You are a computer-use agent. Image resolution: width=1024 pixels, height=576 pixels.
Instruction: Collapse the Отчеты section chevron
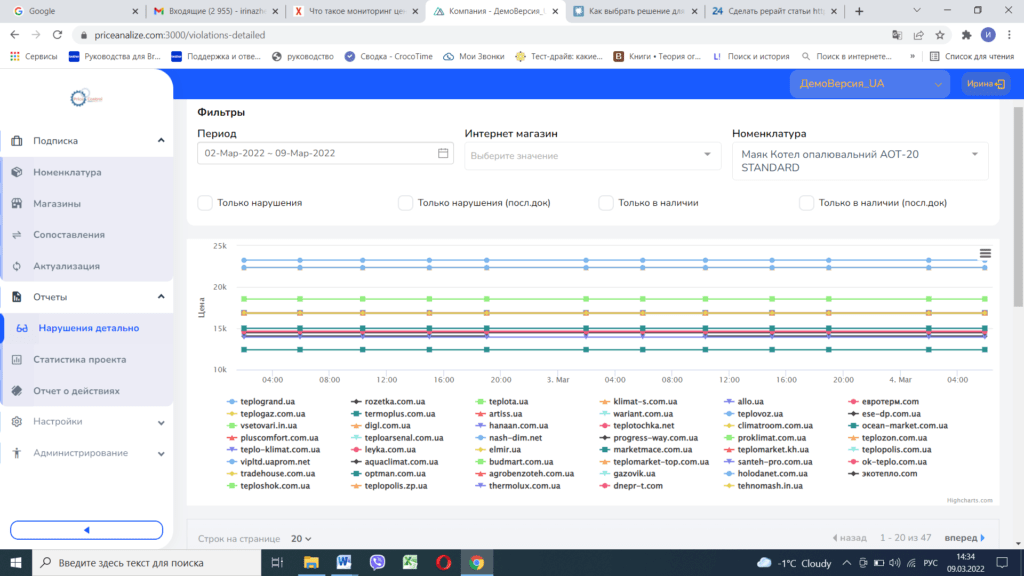(161, 296)
